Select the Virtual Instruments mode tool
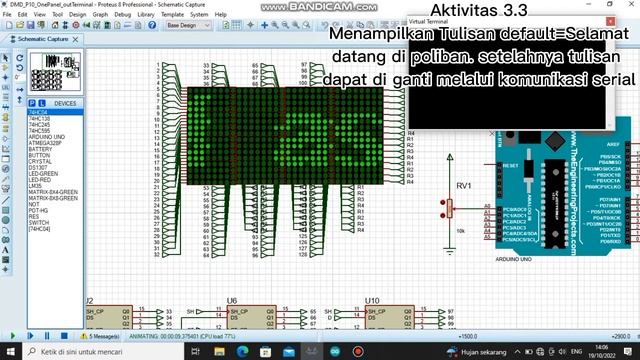Image resolution: width=640 pixels, height=360 pixels. 5,189
